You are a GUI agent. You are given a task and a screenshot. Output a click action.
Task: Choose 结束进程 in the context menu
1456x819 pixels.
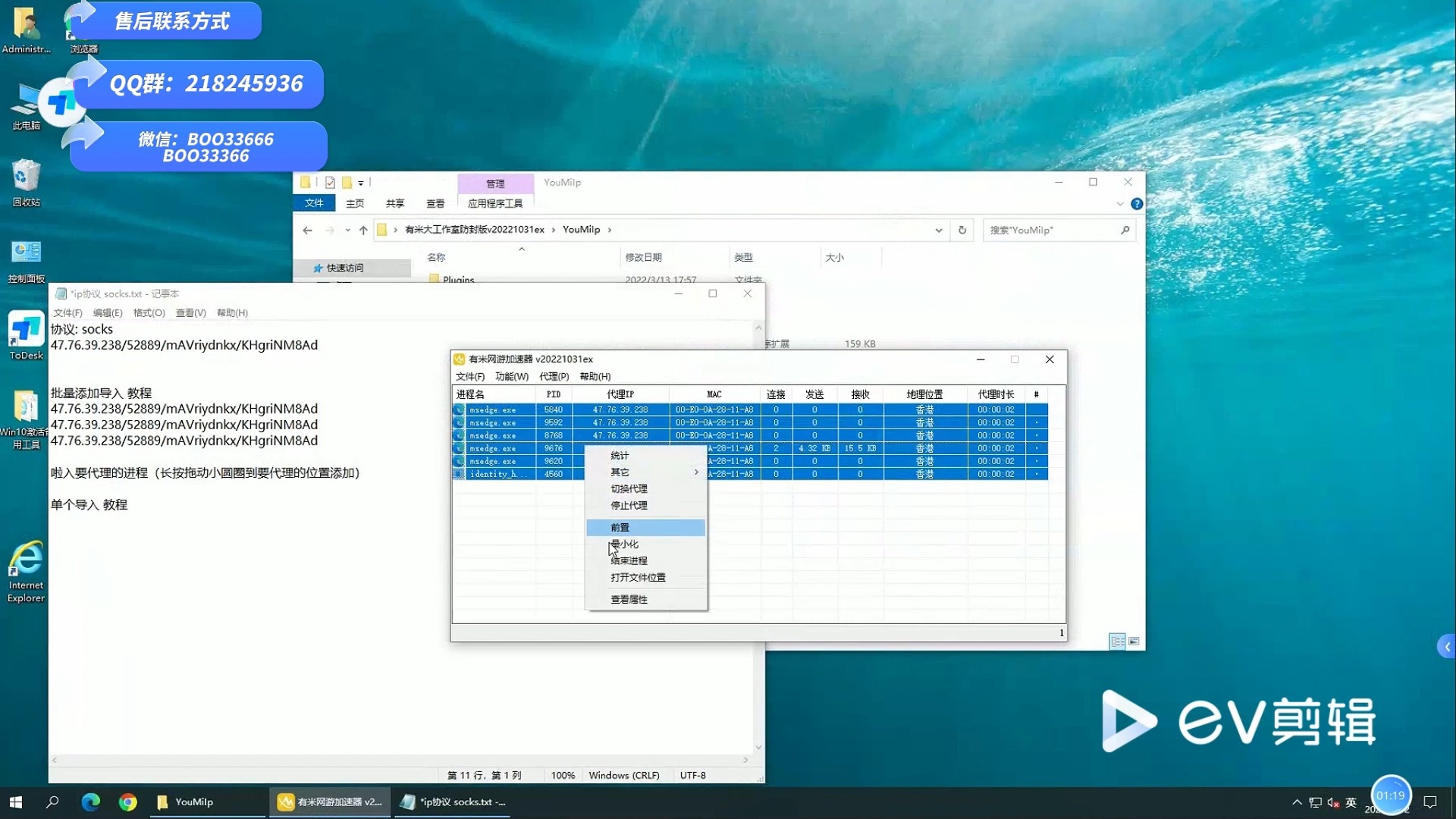point(646,561)
